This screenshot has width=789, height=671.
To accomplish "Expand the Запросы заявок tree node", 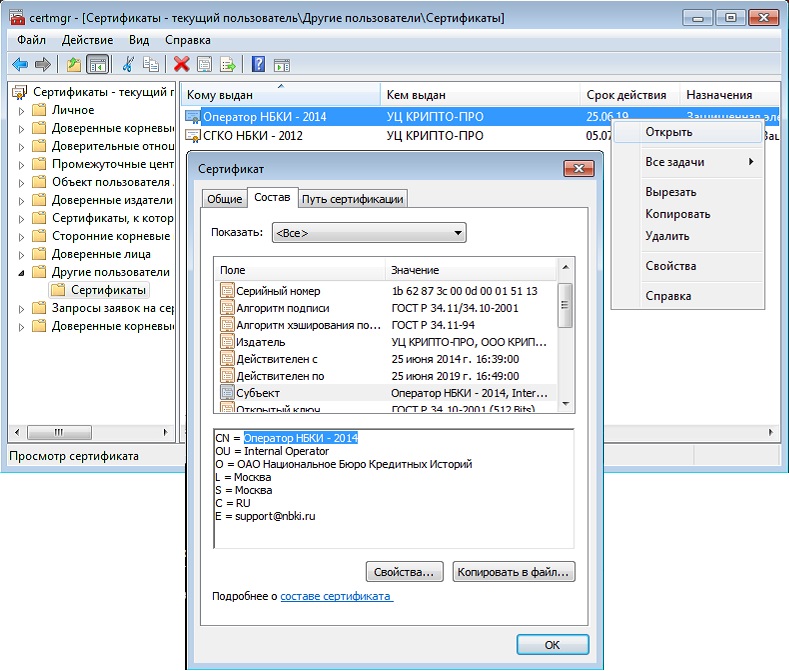I will coord(21,309).
